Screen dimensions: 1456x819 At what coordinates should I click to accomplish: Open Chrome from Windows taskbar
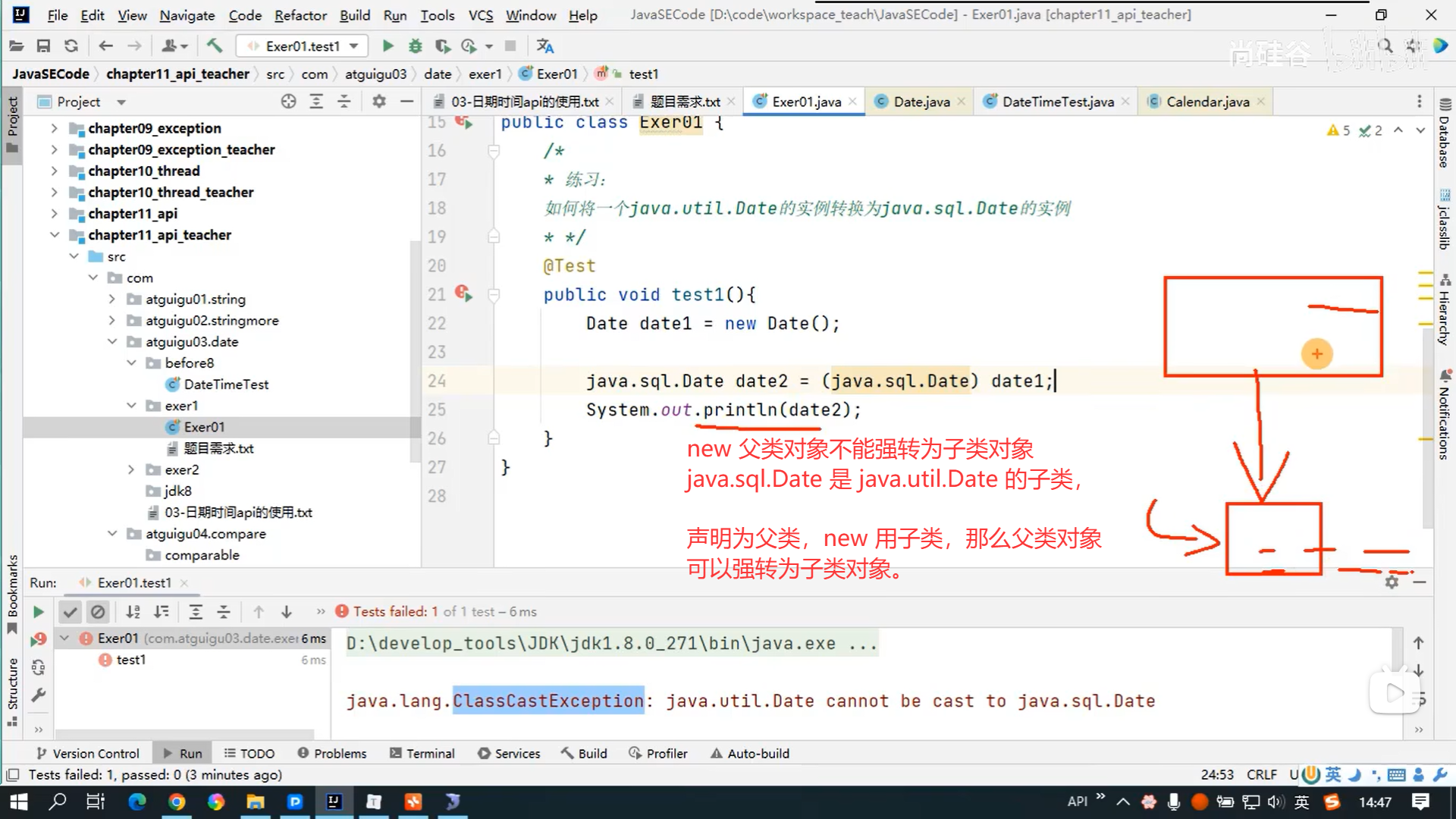point(177,802)
